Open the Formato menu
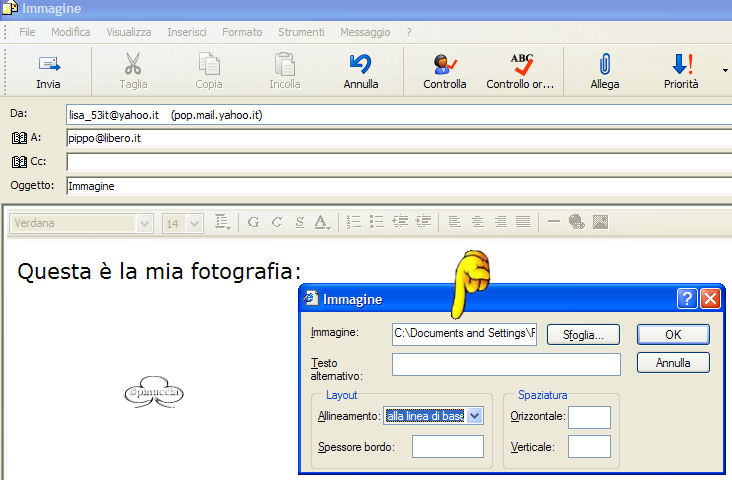 click(x=242, y=32)
